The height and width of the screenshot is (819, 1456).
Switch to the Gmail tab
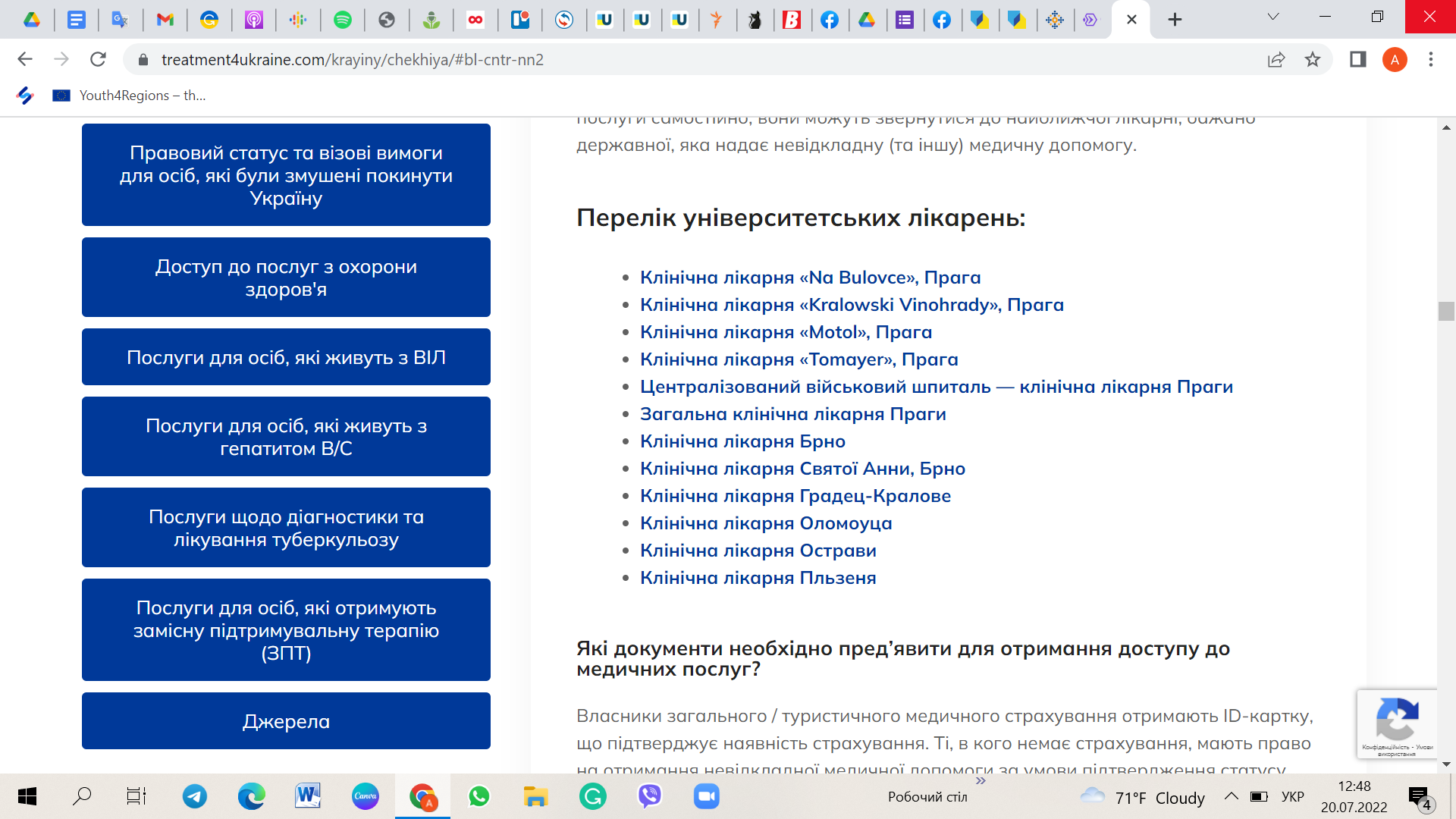pos(165,20)
